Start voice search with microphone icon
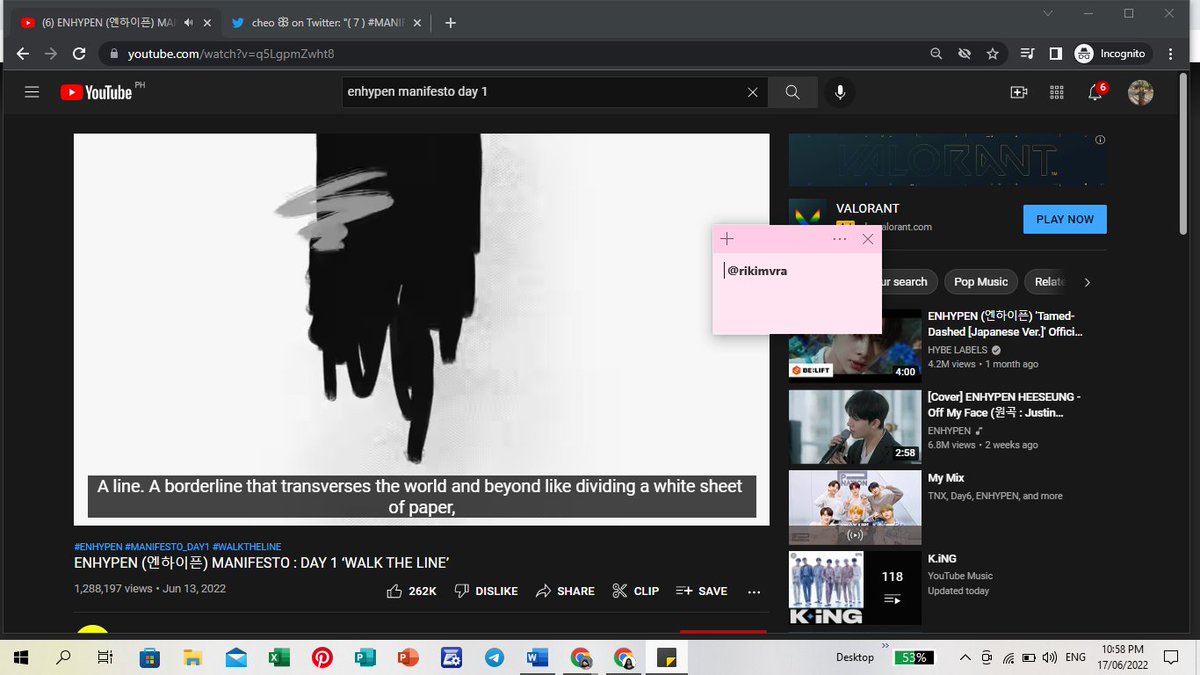The width and height of the screenshot is (1200, 675). click(840, 92)
